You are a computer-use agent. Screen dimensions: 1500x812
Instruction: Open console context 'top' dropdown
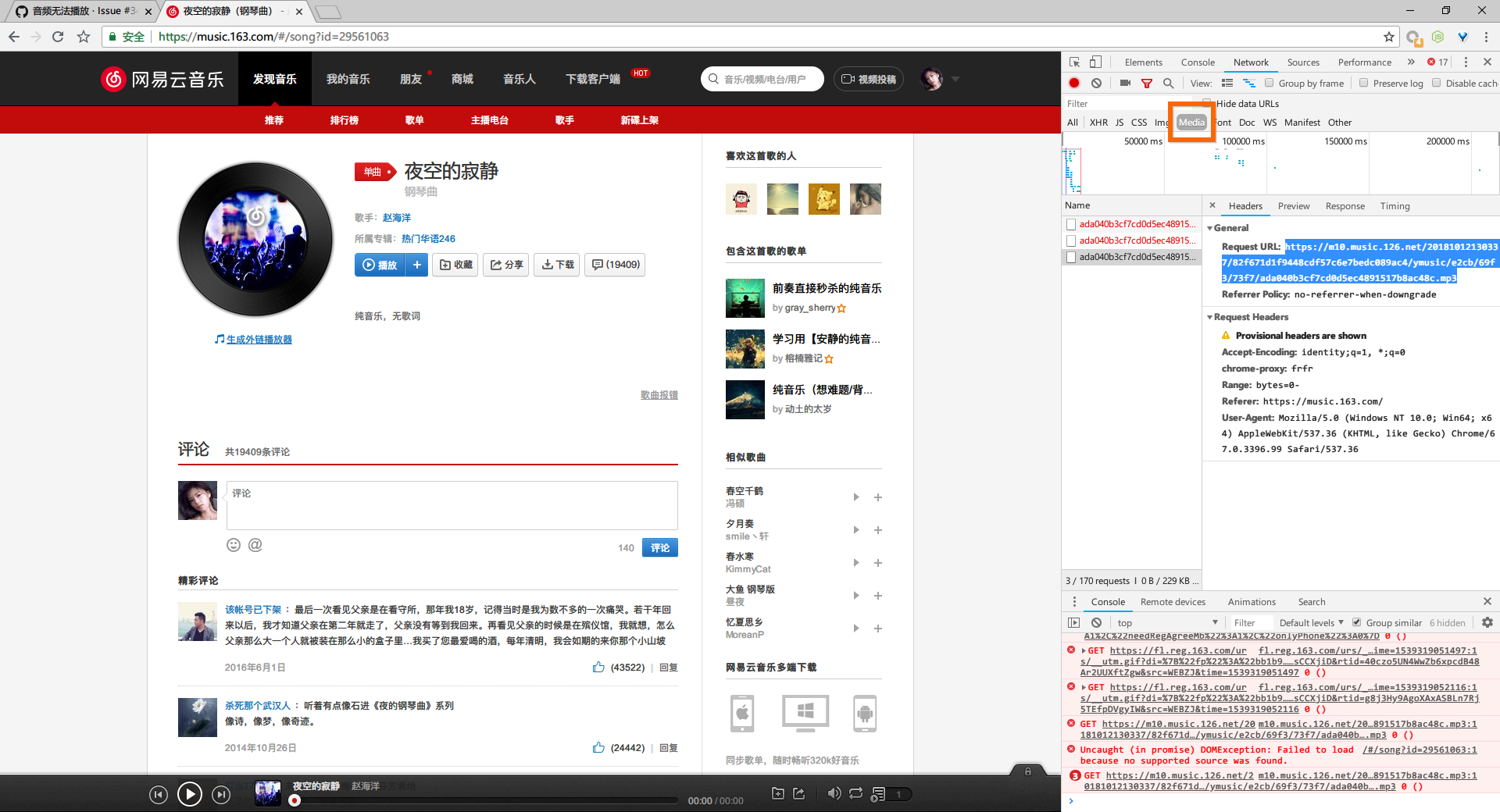coord(1167,622)
